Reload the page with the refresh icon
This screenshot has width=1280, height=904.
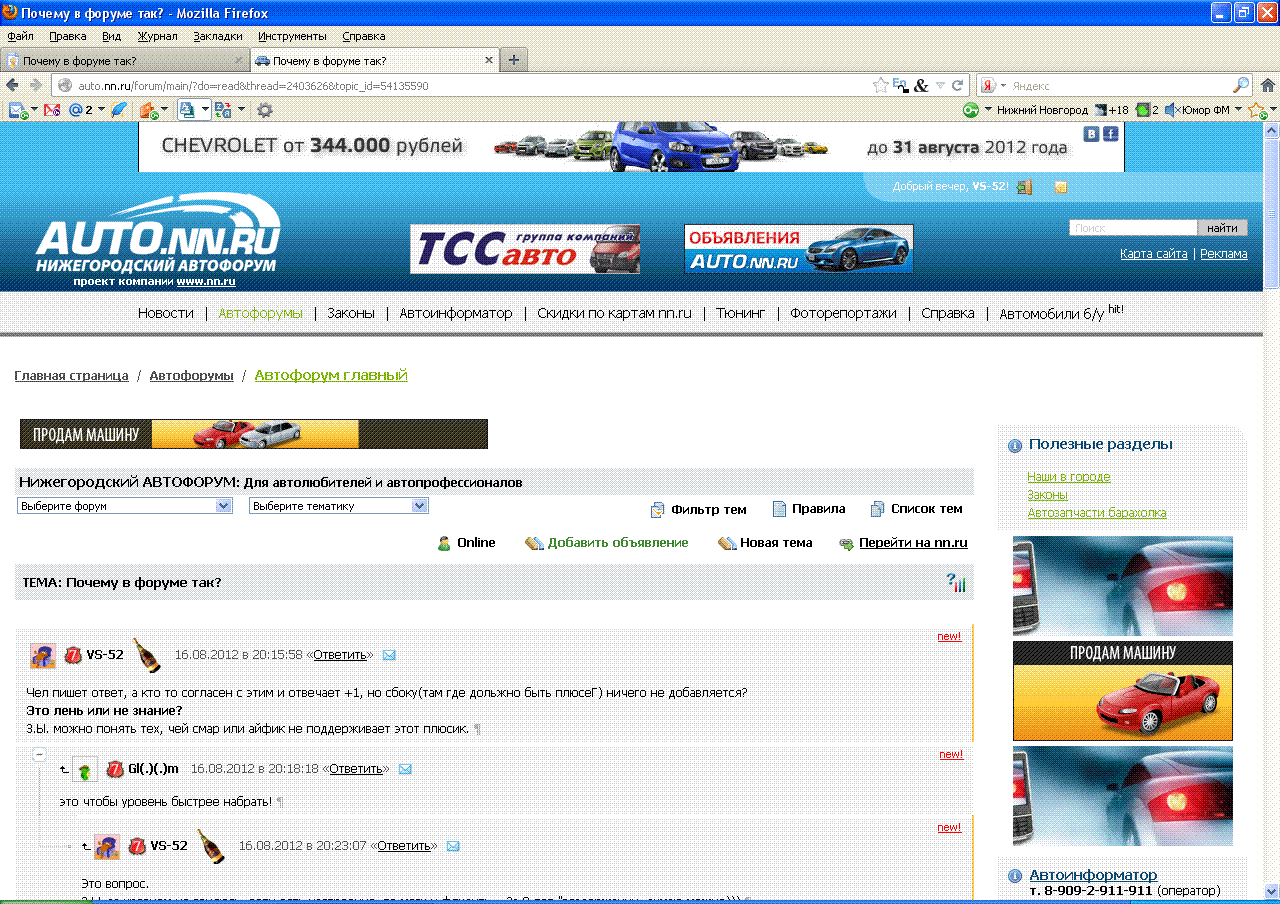coord(957,85)
